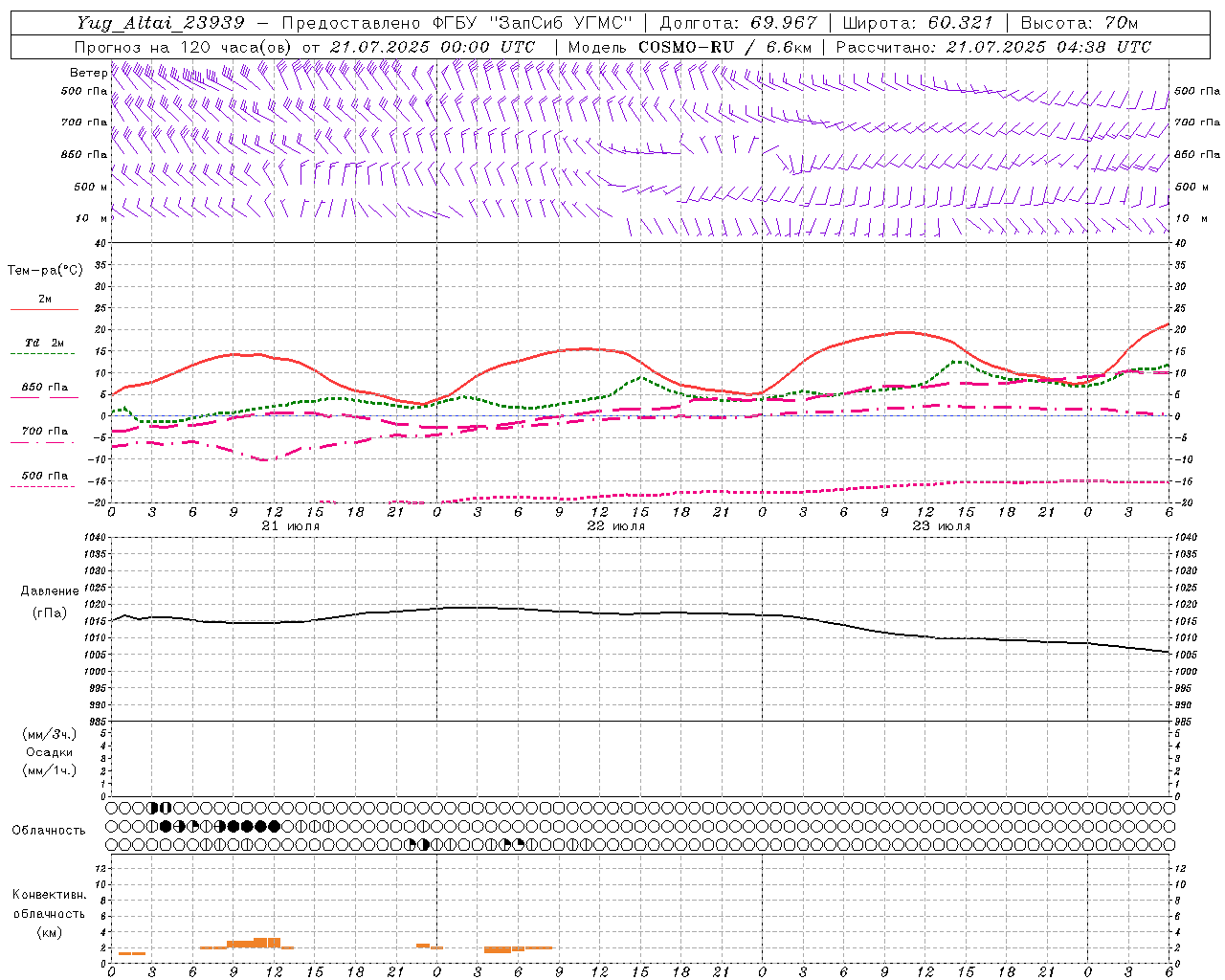Click the station title Yug_Altai_23939
This screenshot has height=980, width=1225.
click(160, 23)
